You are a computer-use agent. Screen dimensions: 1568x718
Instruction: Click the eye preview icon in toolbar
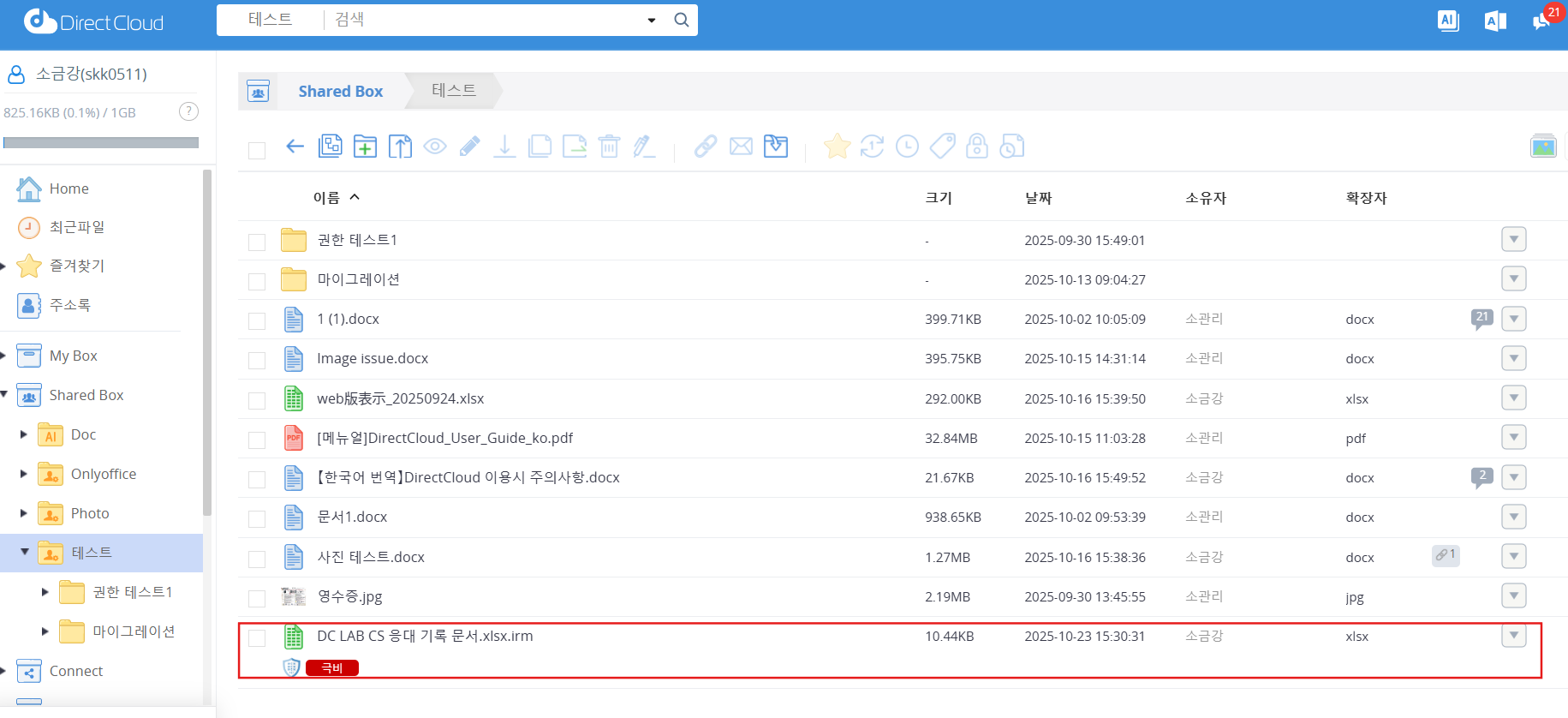click(435, 147)
